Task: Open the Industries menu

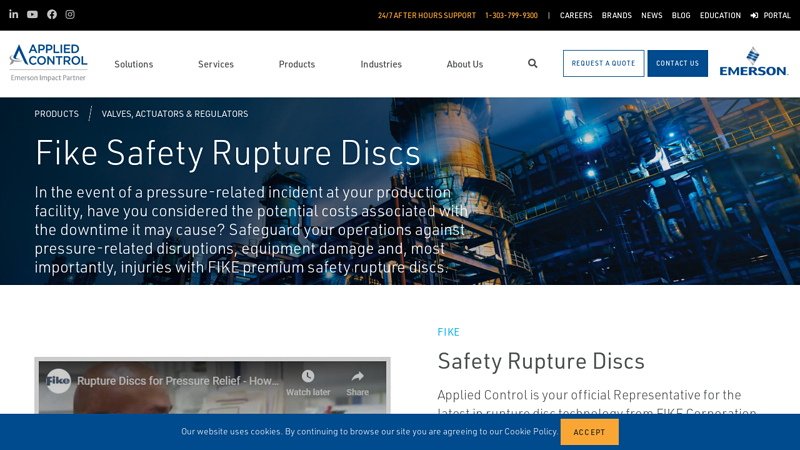Action: (x=381, y=64)
